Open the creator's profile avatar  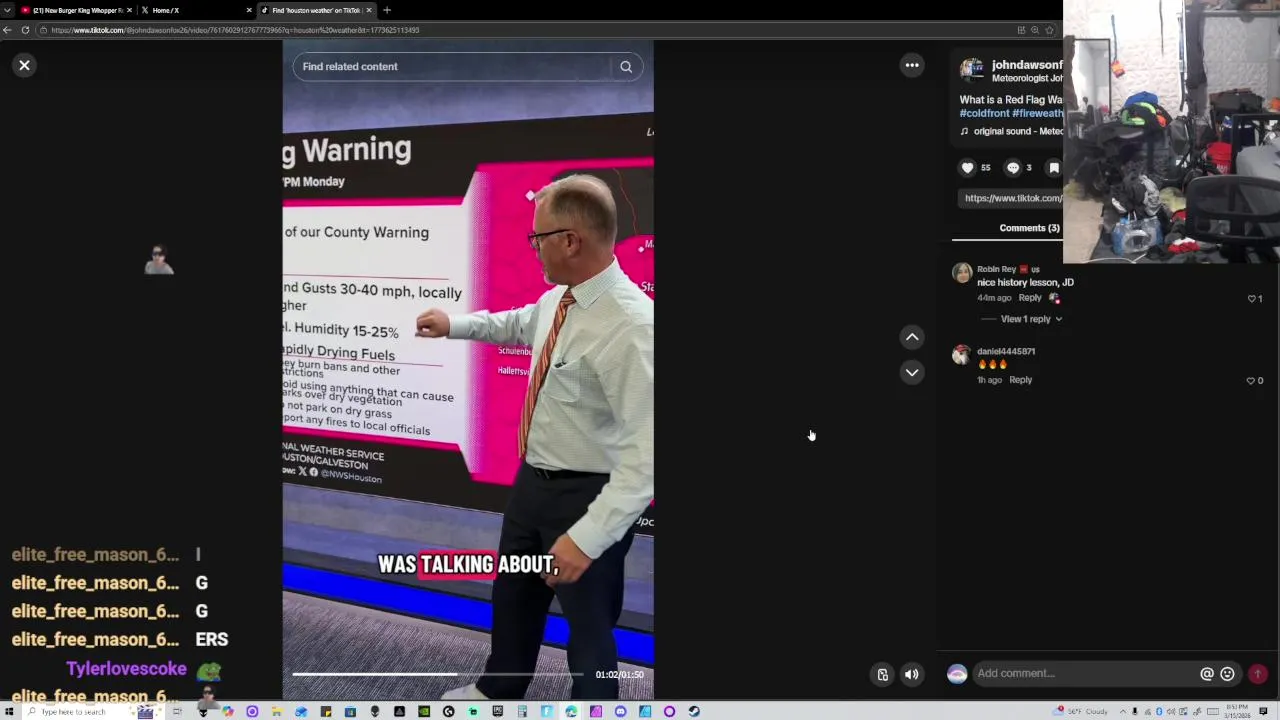(x=971, y=69)
